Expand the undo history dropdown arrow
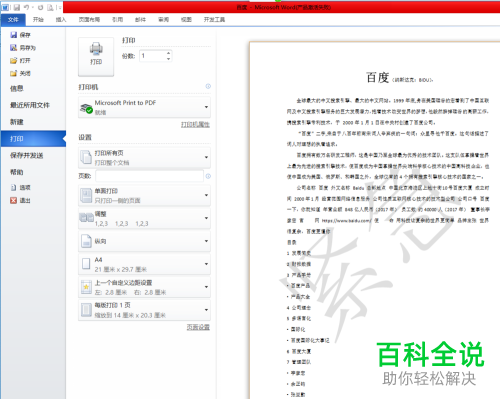This screenshot has height=399, width=500. point(33,7)
